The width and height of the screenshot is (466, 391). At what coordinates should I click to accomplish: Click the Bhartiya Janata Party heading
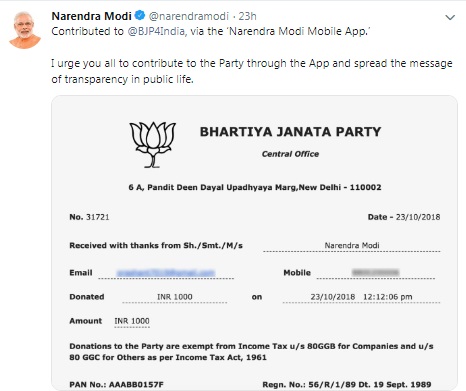(x=290, y=132)
